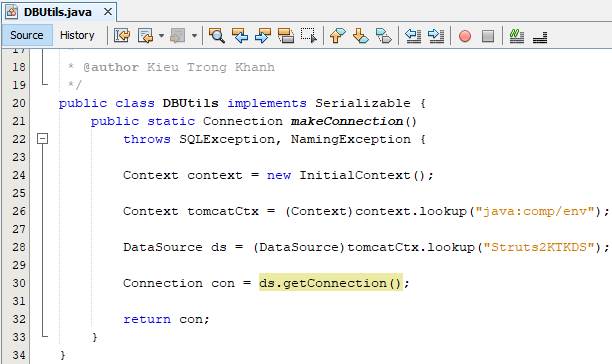Switch to the History view
The width and height of the screenshot is (612, 364).
coord(77,35)
